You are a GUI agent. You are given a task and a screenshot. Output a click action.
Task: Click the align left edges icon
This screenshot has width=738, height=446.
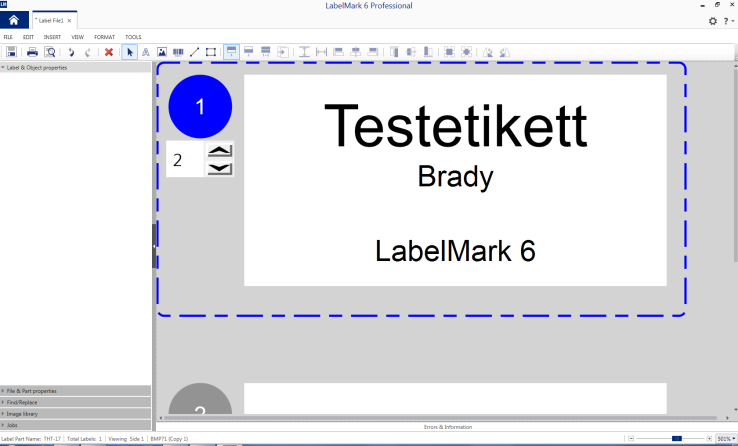pyautogui.click(x=338, y=52)
